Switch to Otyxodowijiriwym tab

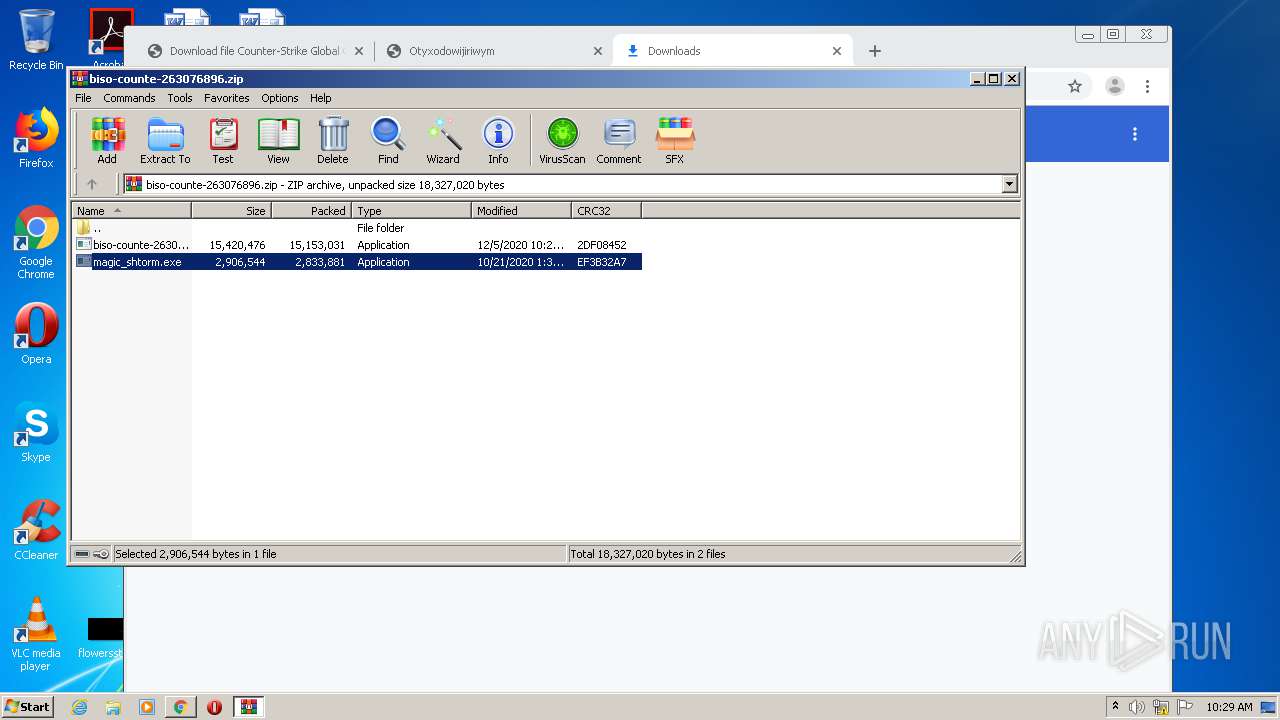coord(495,51)
